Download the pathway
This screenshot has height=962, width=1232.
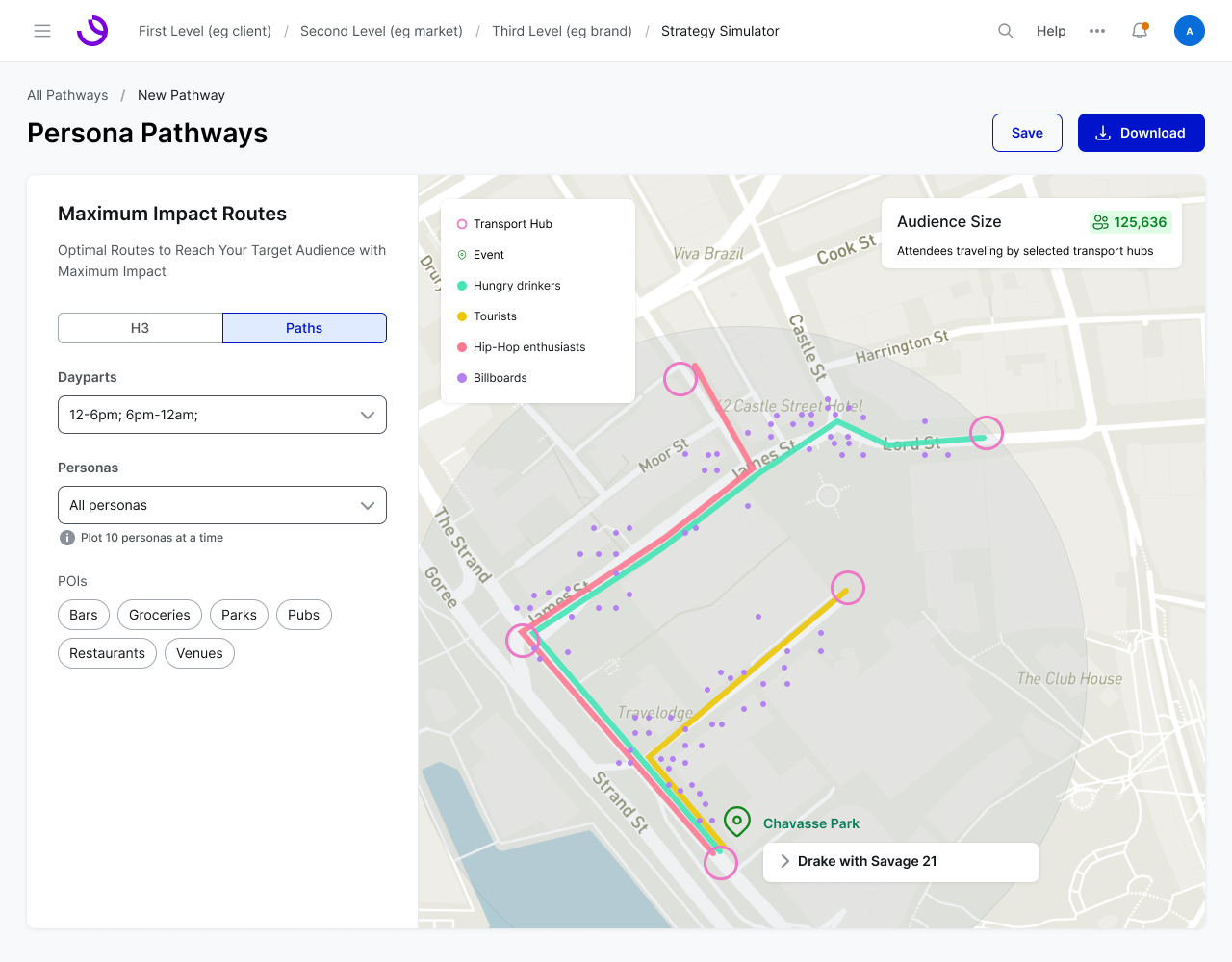(1142, 133)
